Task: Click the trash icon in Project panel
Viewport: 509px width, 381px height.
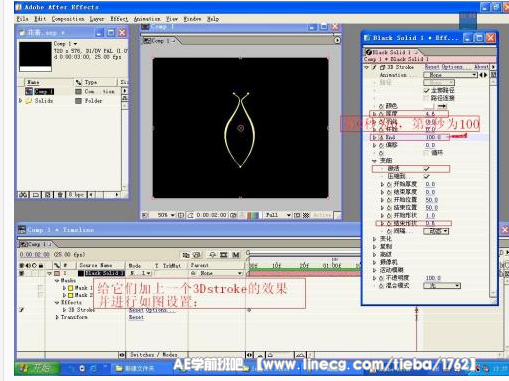Action: click(x=60, y=195)
